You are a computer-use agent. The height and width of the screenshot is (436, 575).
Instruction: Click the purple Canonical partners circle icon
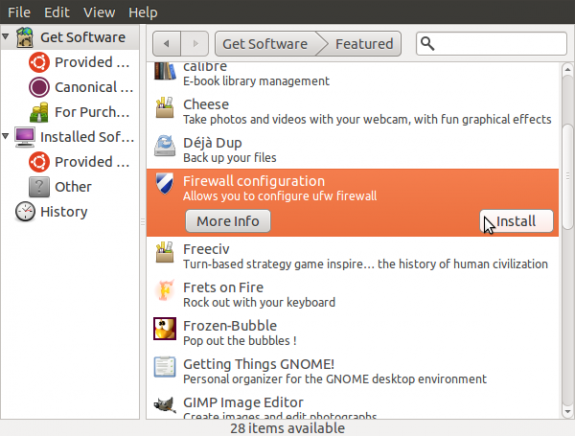coord(39,87)
